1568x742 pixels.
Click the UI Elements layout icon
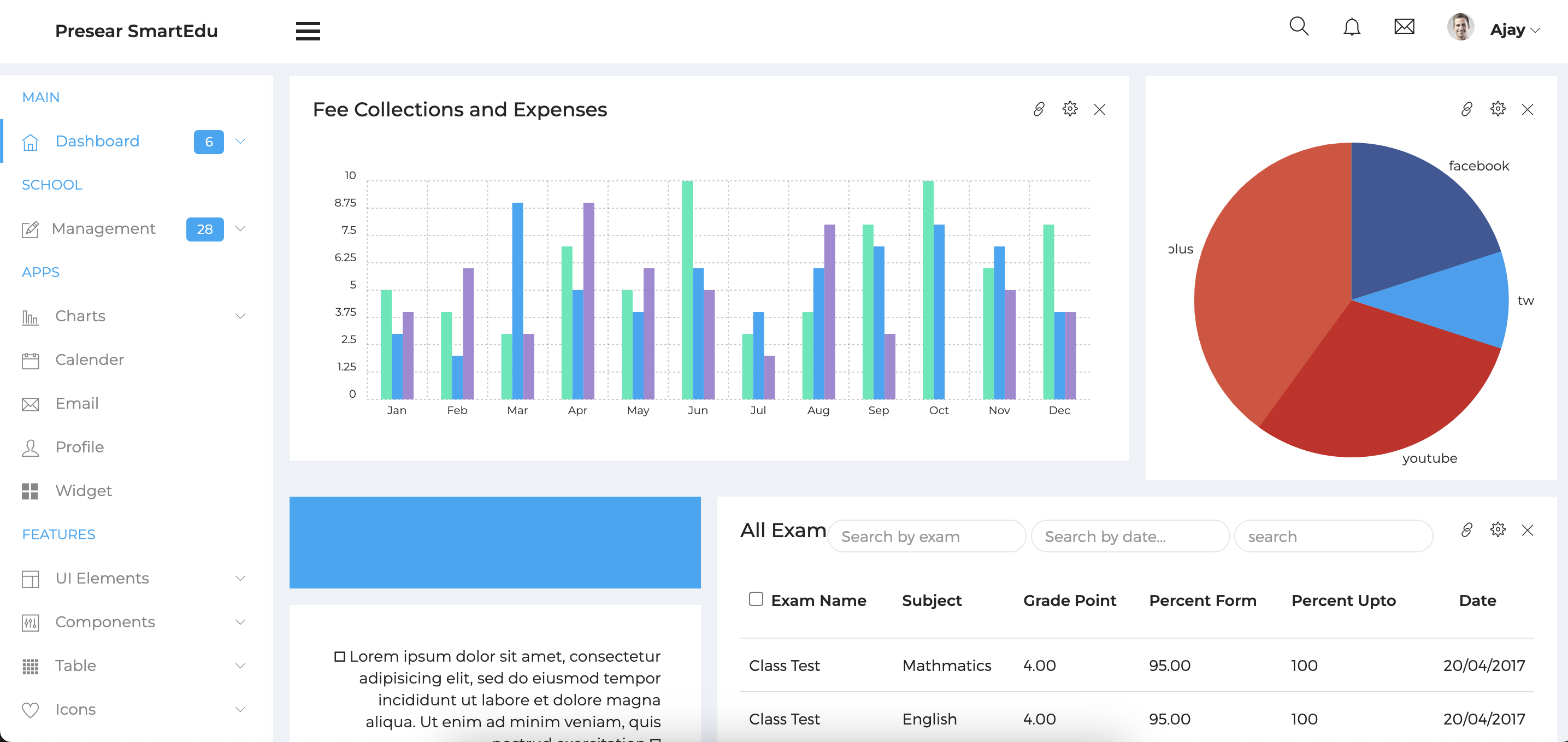(31, 579)
